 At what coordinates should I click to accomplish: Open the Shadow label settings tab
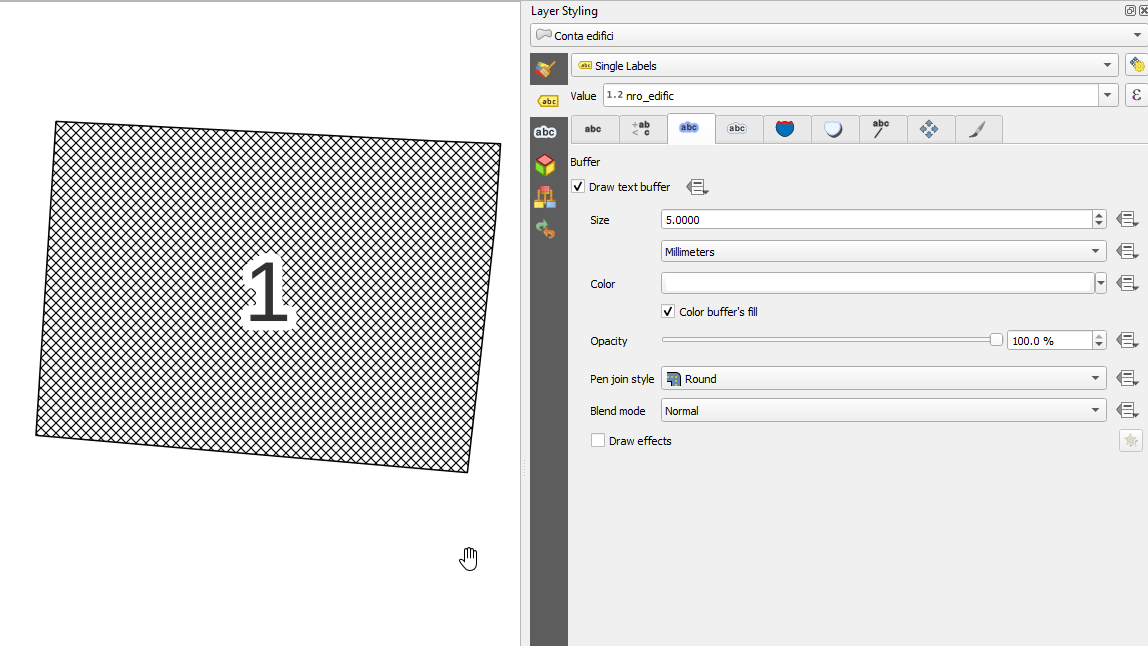833,129
